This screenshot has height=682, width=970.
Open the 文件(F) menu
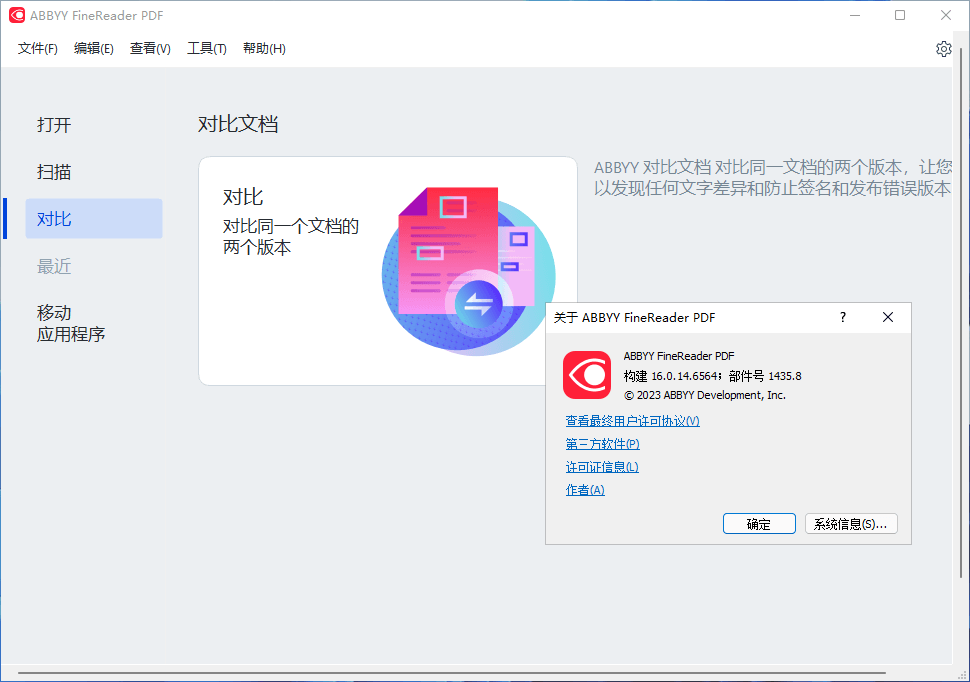(x=38, y=49)
